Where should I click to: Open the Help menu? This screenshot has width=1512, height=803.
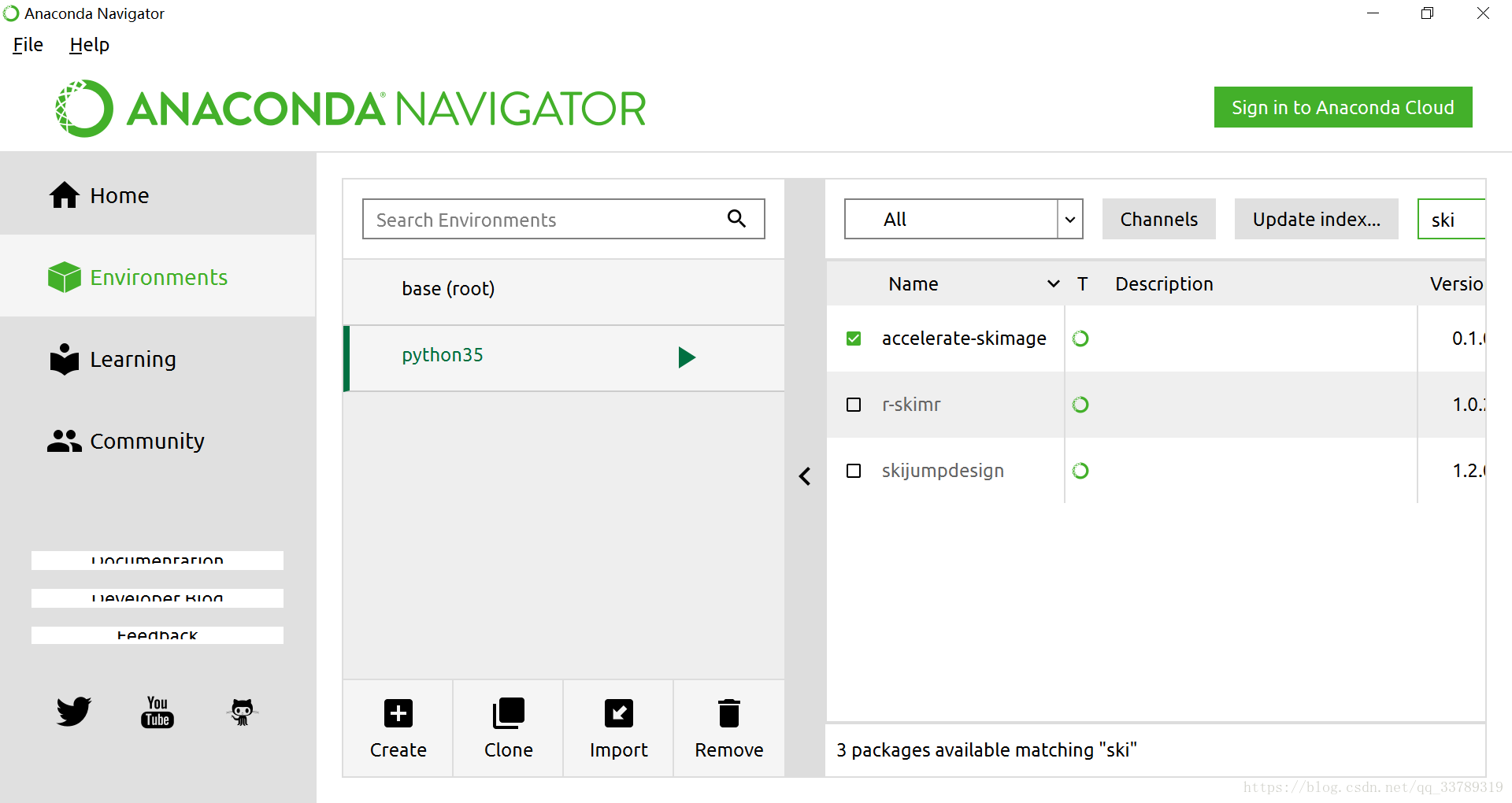point(89,45)
